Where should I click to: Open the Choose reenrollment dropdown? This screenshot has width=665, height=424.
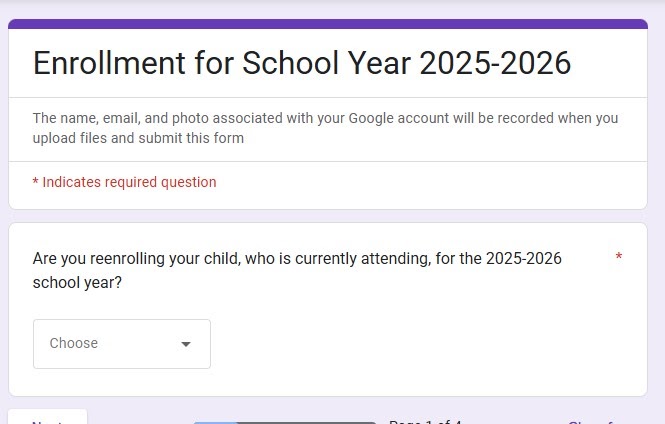(121, 343)
